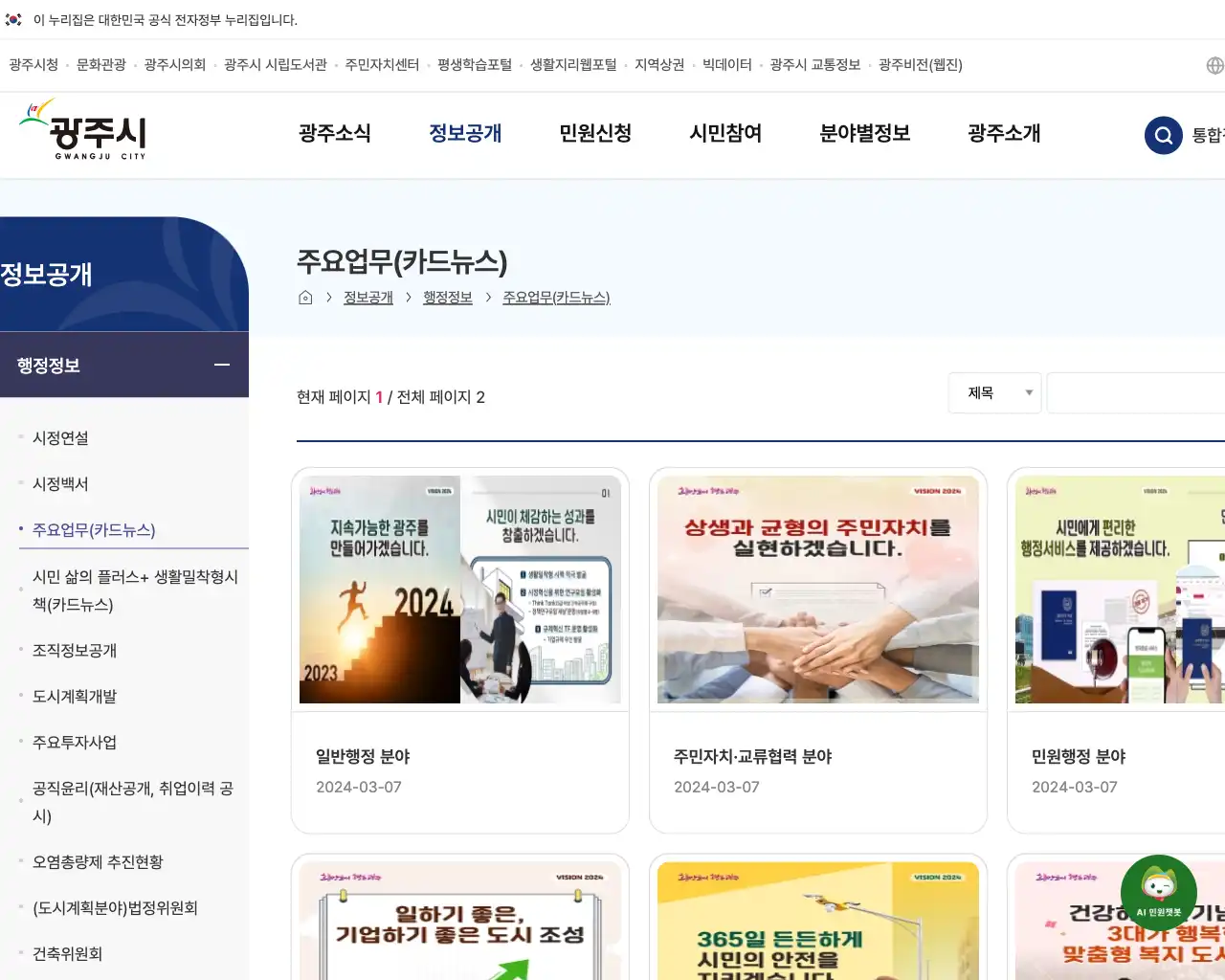Go to 광주시청 top link
Viewport: 1225px width, 980px height.
[33, 65]
